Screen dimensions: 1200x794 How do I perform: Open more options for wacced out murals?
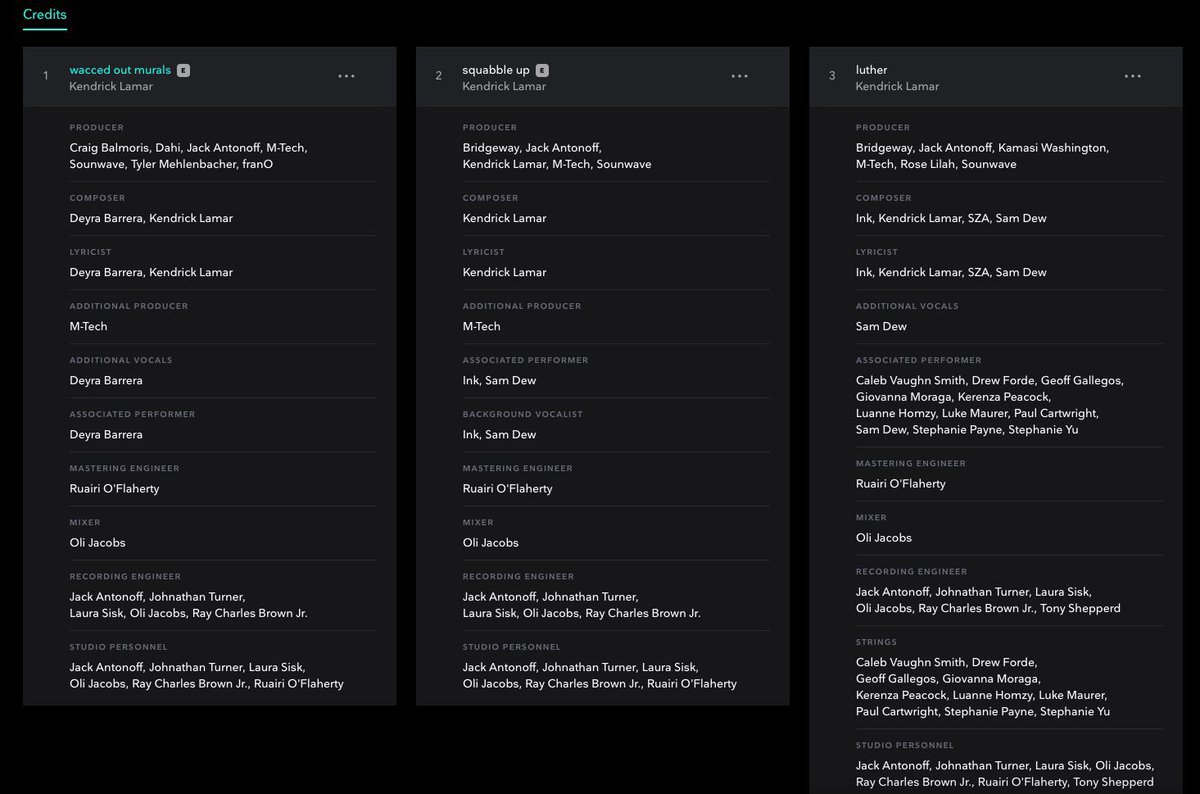point(346,76)
